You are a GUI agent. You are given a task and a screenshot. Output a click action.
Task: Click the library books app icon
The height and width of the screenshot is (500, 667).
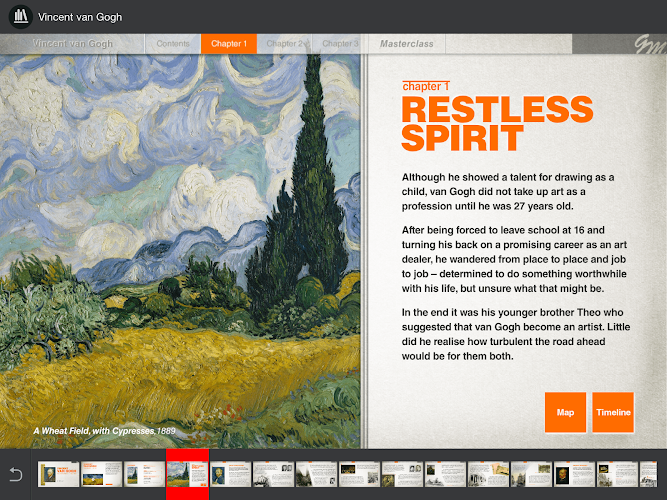18,17
